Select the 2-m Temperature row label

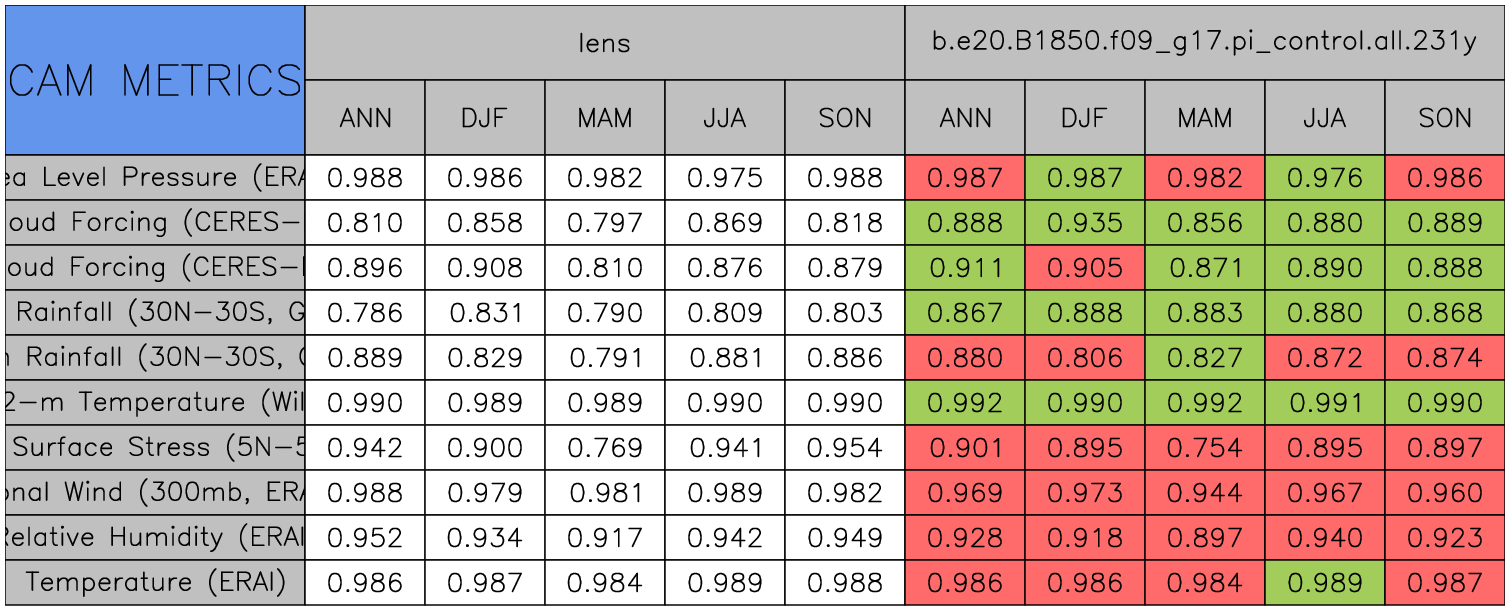(155, 403)
